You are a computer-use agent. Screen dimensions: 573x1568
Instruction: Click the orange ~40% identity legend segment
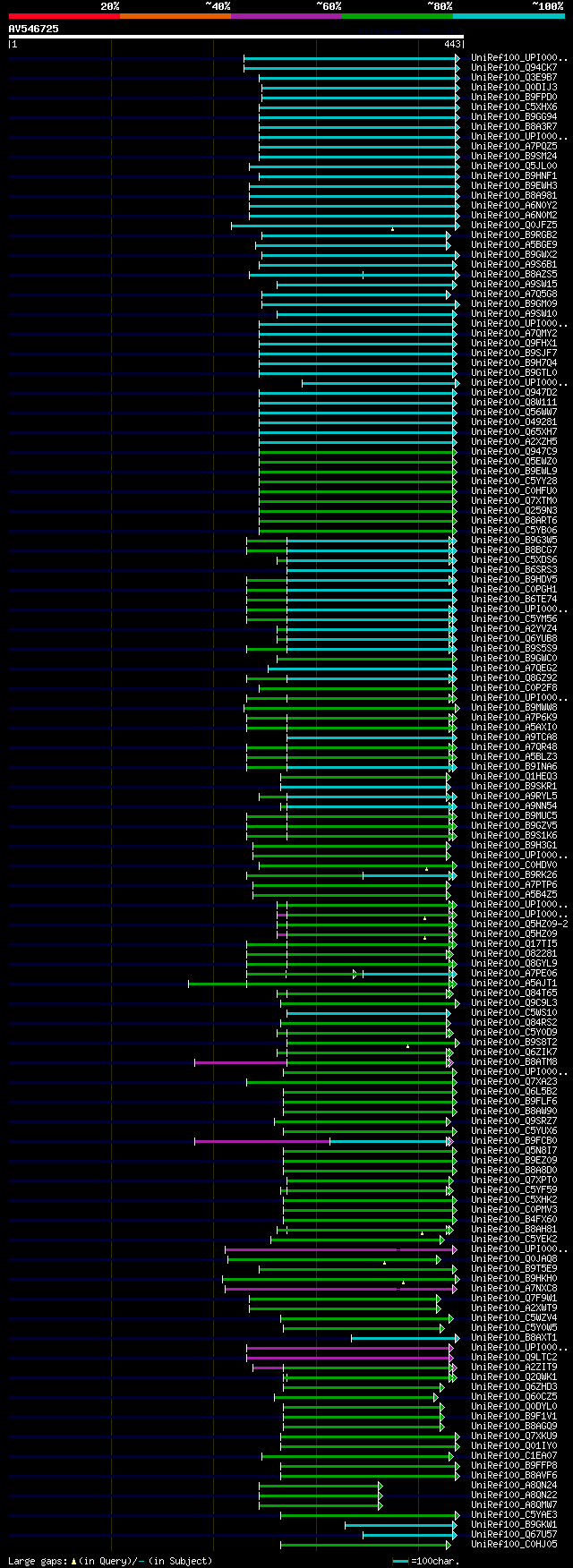pos(175,16)
